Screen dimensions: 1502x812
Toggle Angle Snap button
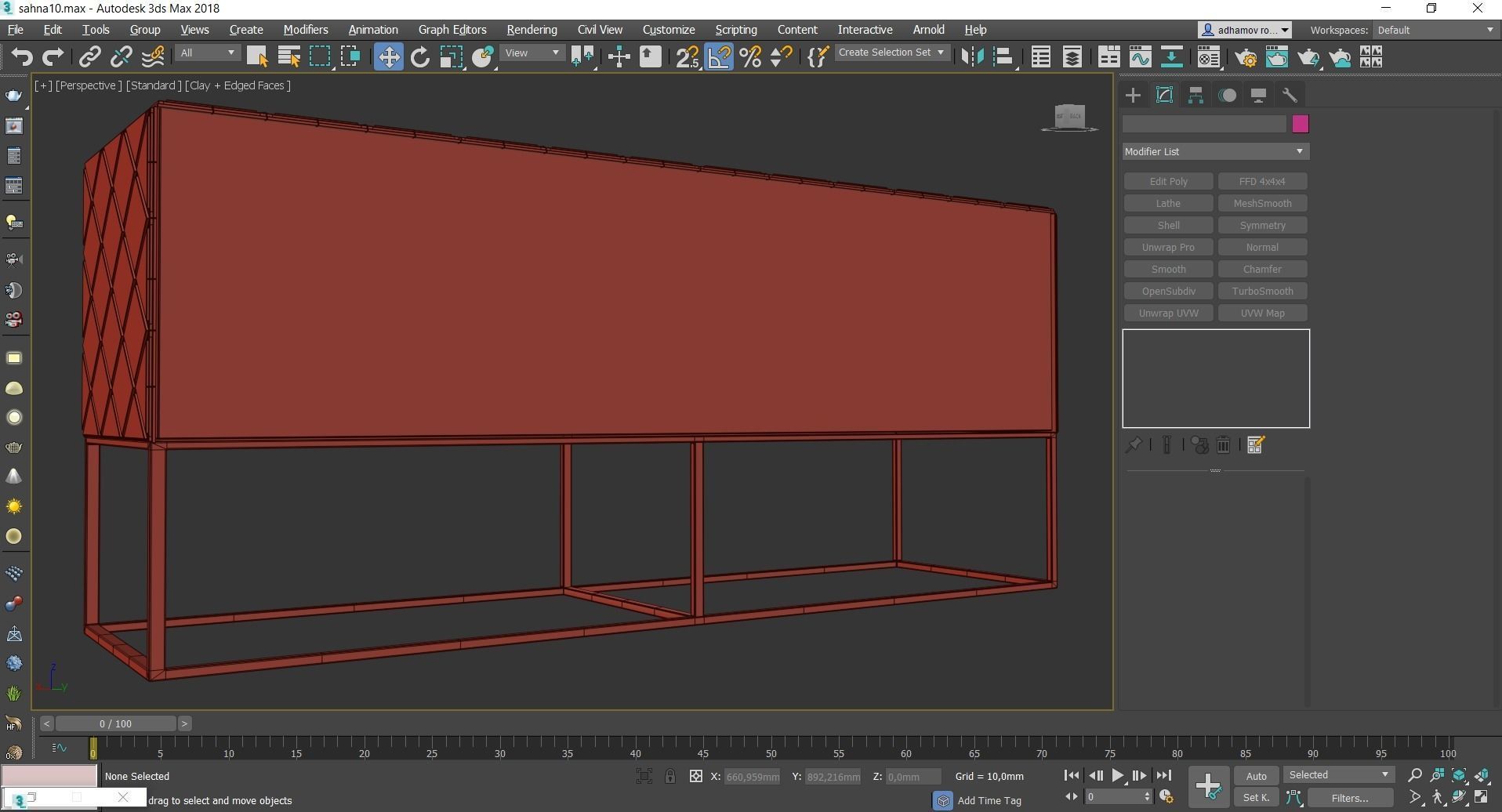(719, 57)
